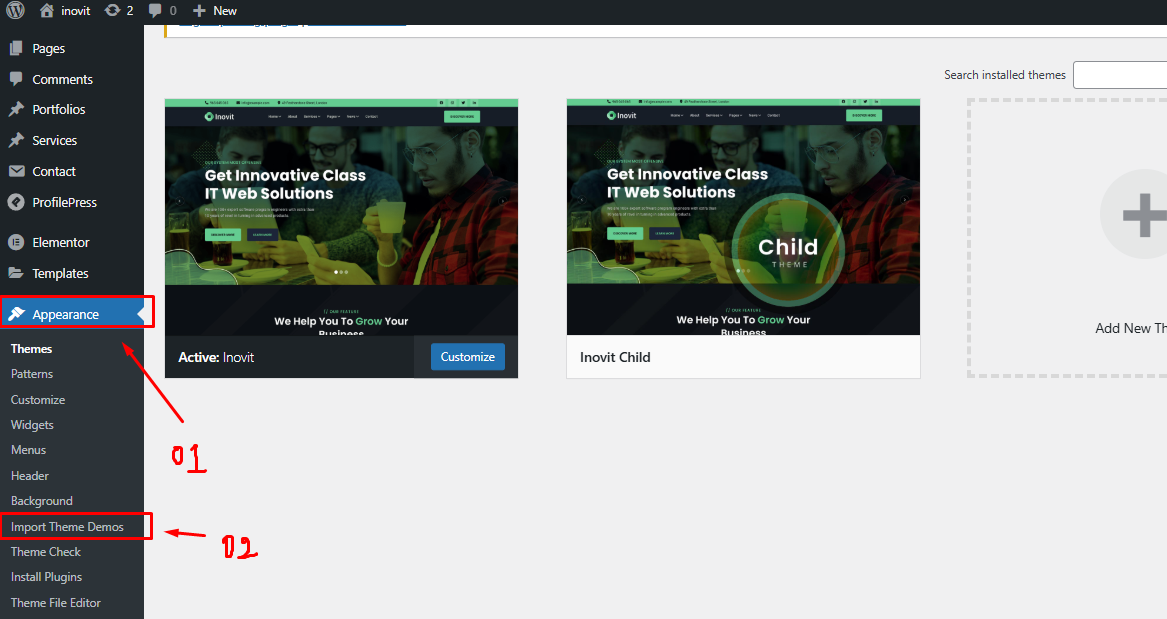Click the Comments sidebar icon
The height and width of the screenshot is (619, 1167).
tap(16, 79)
